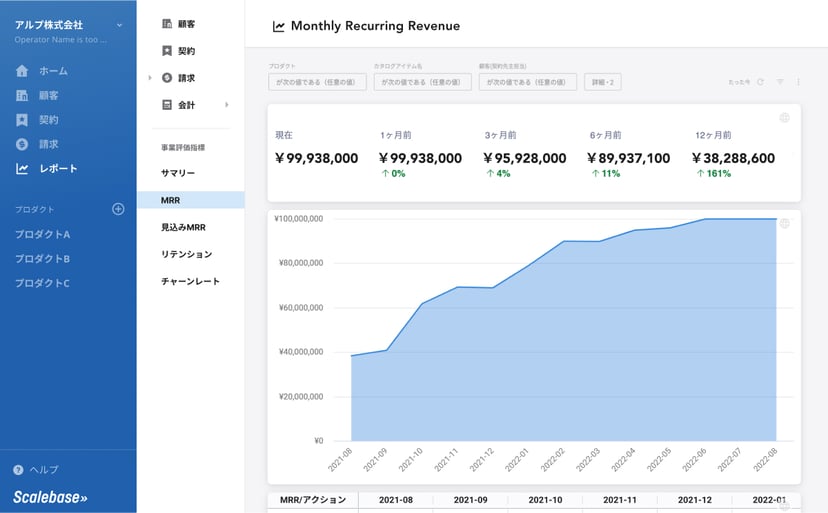Image resolution: width=828 pixels, height=513 pixels.
Task: Open プロダクトA in the sidebar
Action: 42,234
